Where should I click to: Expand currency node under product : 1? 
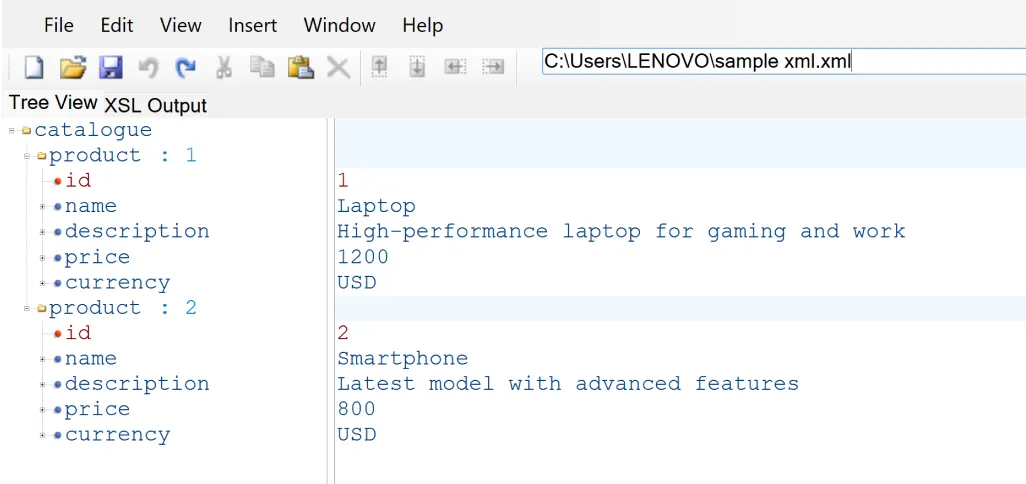pos(43,283)
